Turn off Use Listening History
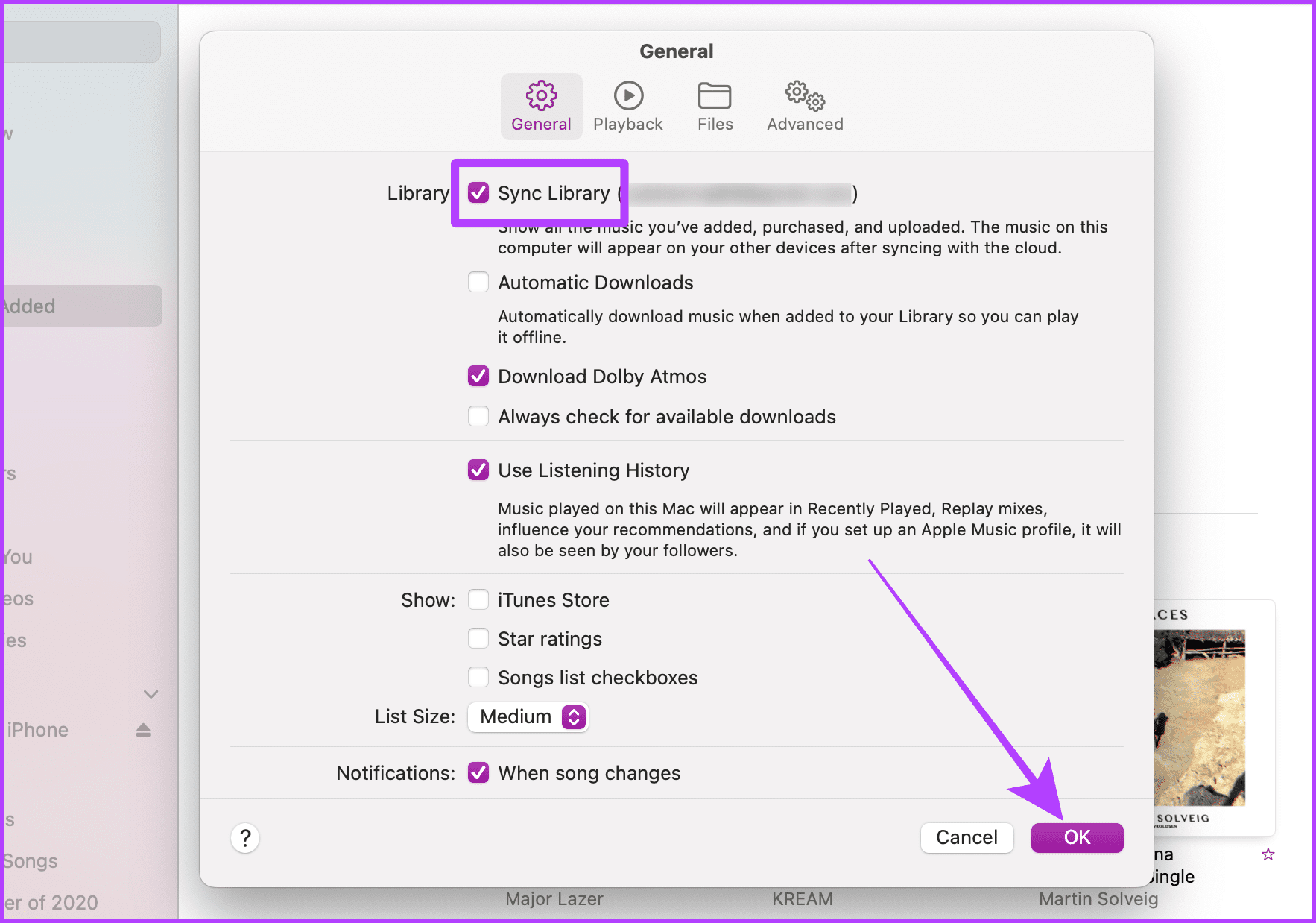 pyautogui.click(x=478, y=470)
